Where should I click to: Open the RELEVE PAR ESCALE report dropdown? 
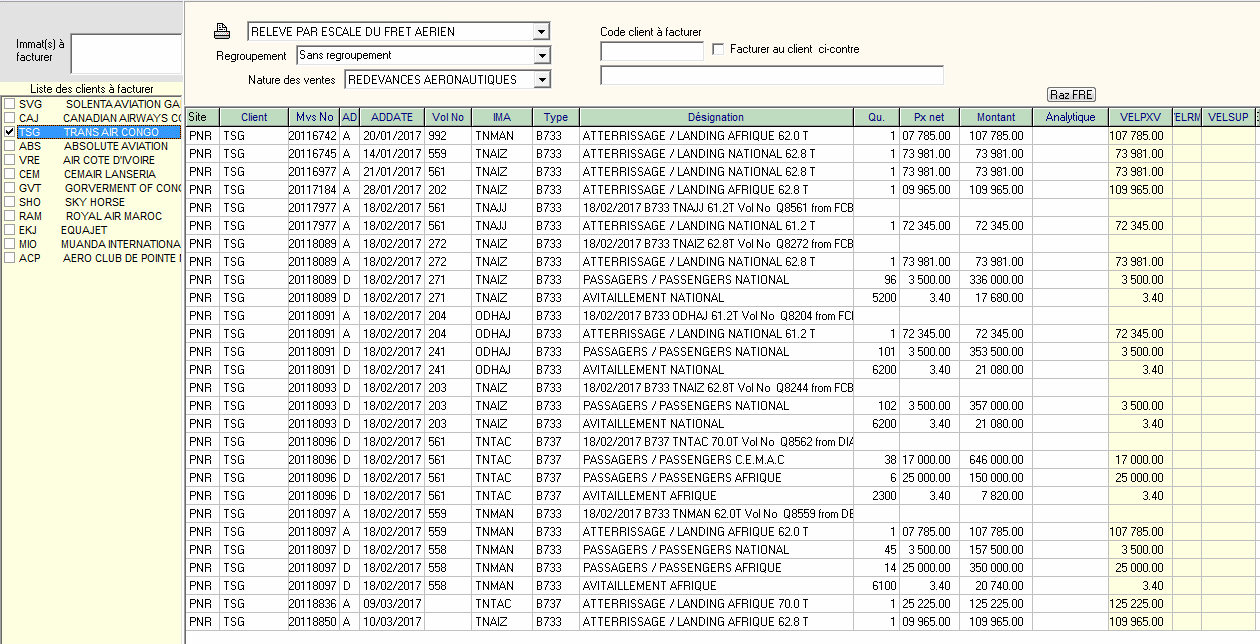(x=541, y=32)
